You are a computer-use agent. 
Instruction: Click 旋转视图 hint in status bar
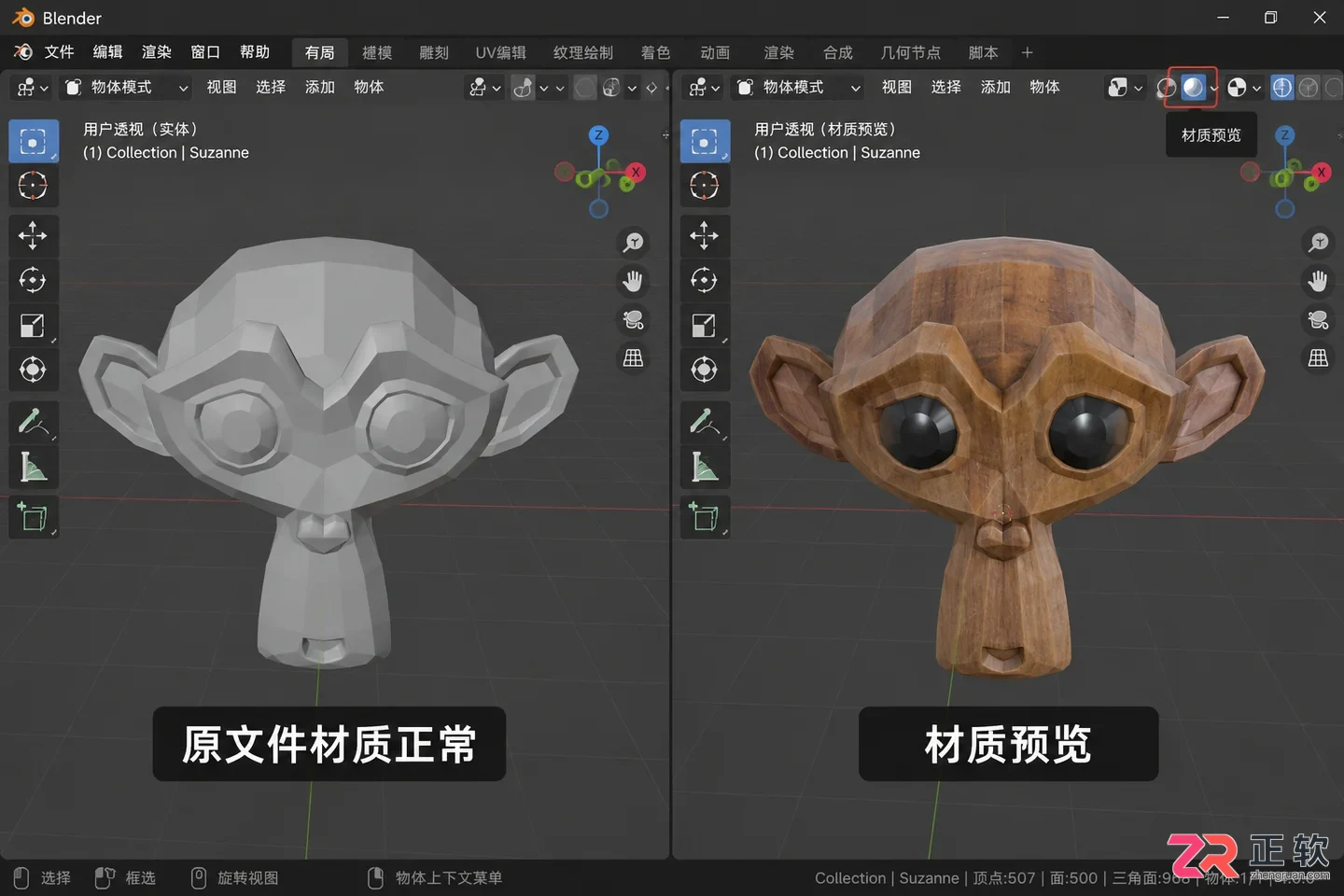[234, 878]
